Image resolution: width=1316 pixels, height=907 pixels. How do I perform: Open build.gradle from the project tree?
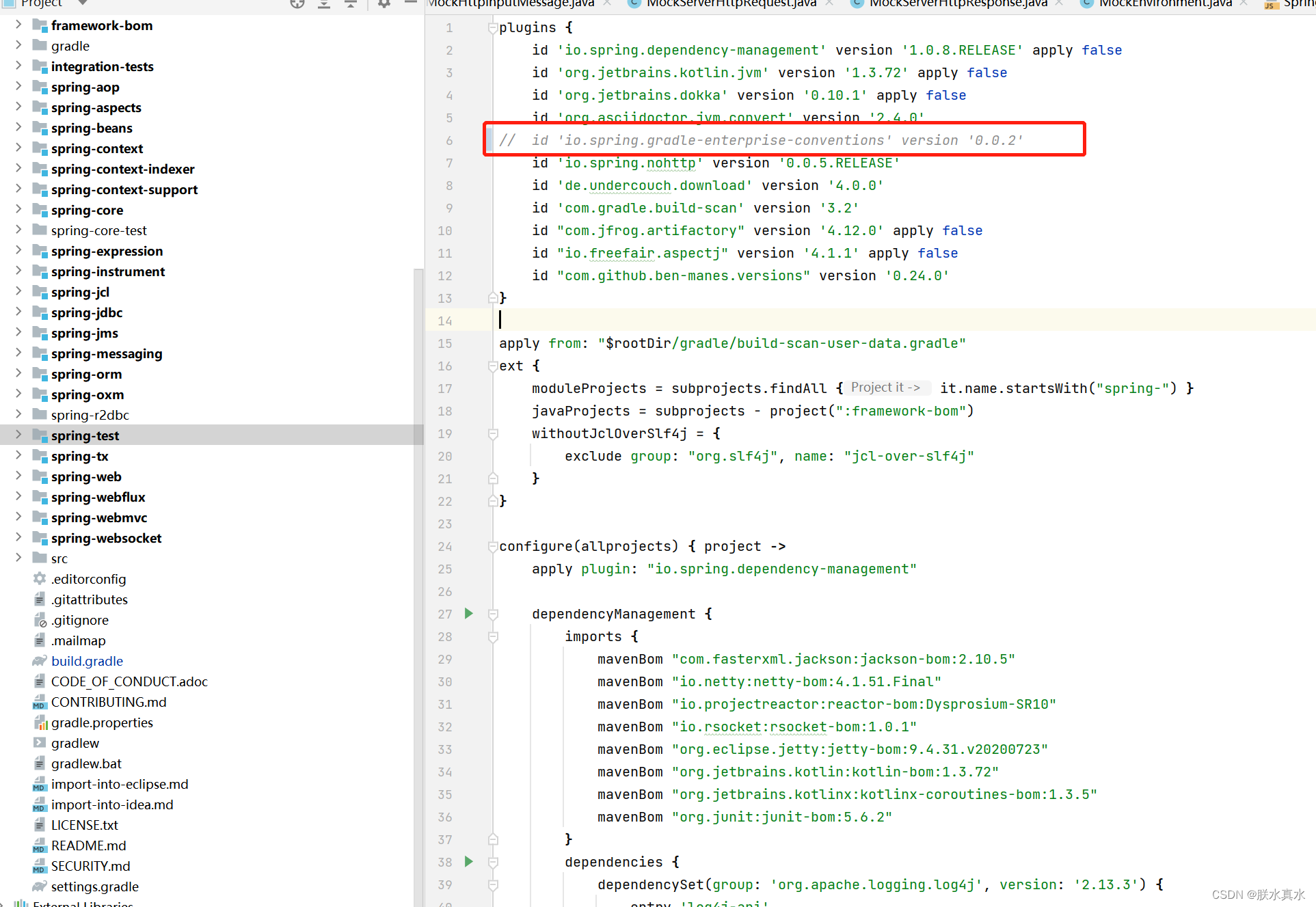pos(87,661)
